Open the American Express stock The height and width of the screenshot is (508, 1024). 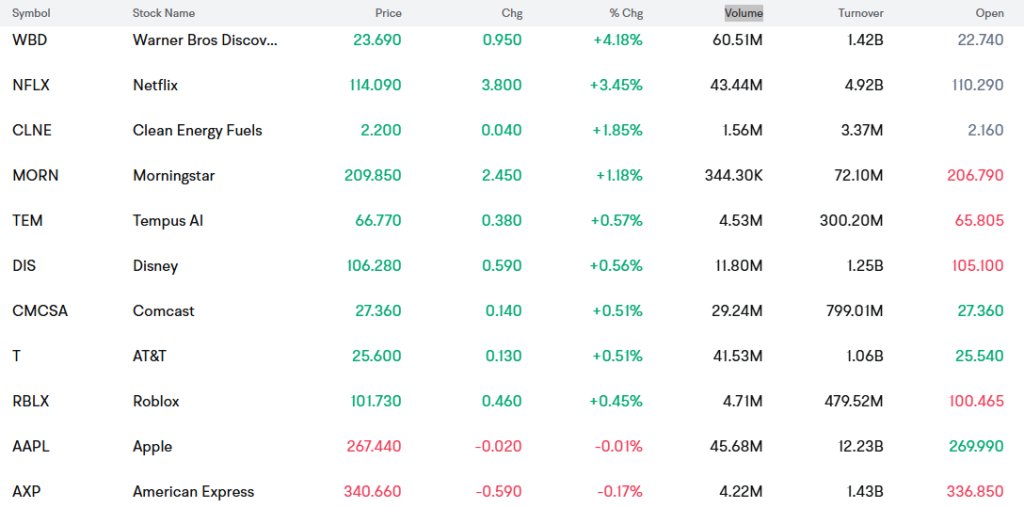[x=193, y=491]
